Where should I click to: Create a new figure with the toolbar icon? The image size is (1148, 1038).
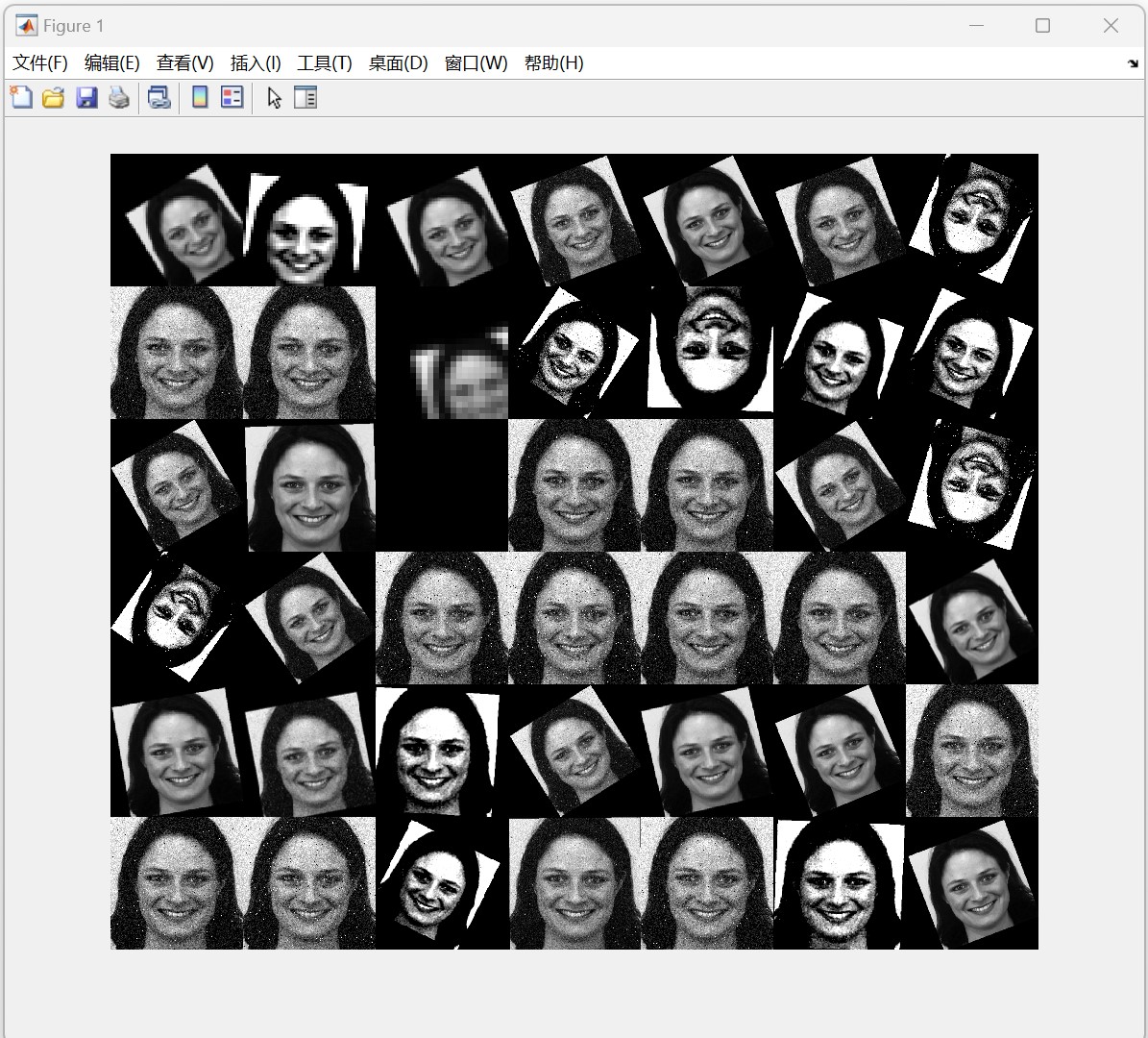[x=21, y=97]
